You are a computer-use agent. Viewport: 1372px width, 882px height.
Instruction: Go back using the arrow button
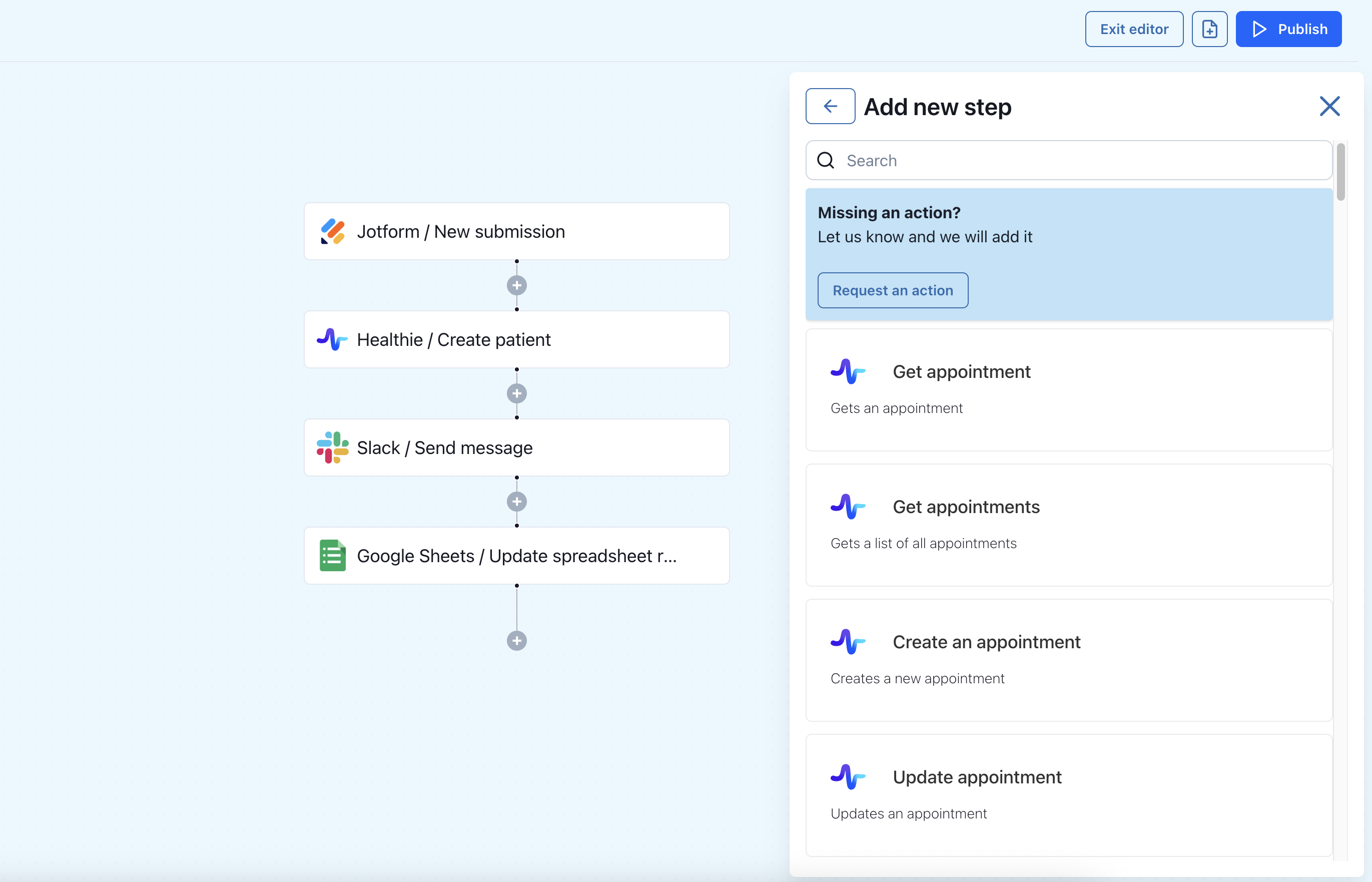[x=831, y=106]
